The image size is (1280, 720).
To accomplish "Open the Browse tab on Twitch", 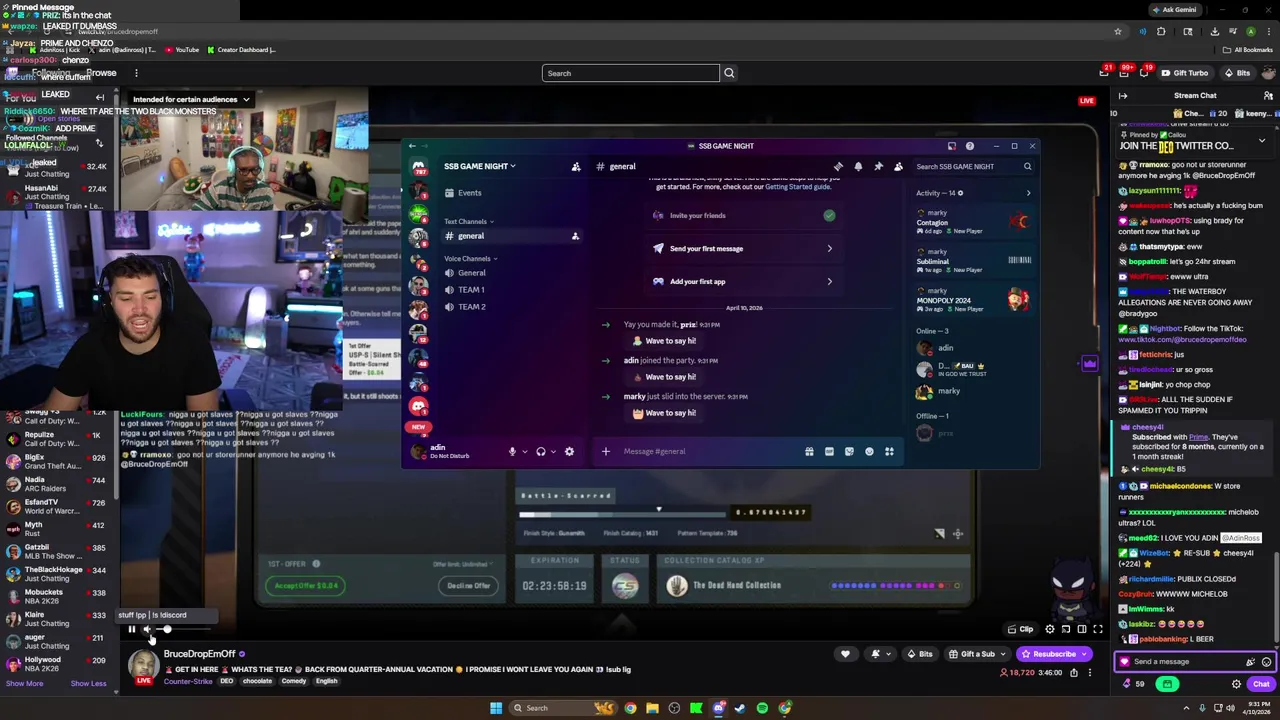I will pos(101,73).
